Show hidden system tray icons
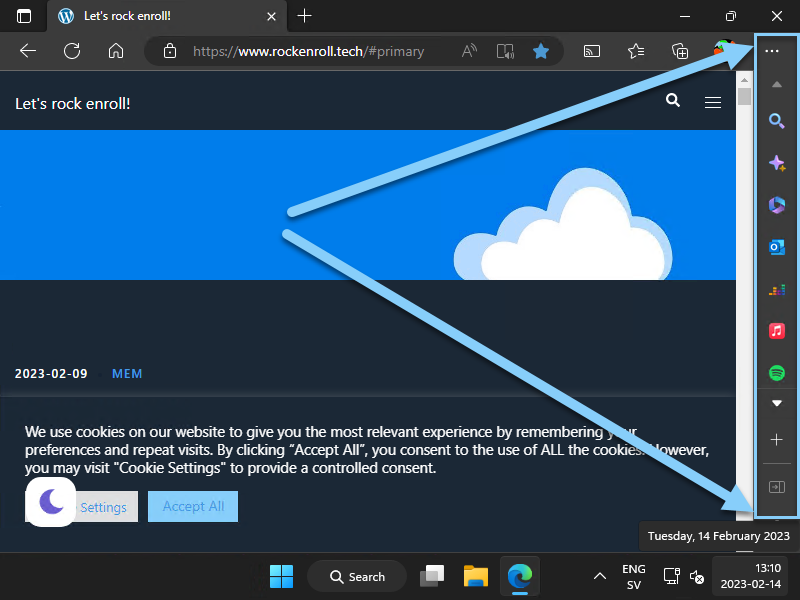Image resolution: width=800 pixels, height=600 pixels. pos(600,577)
